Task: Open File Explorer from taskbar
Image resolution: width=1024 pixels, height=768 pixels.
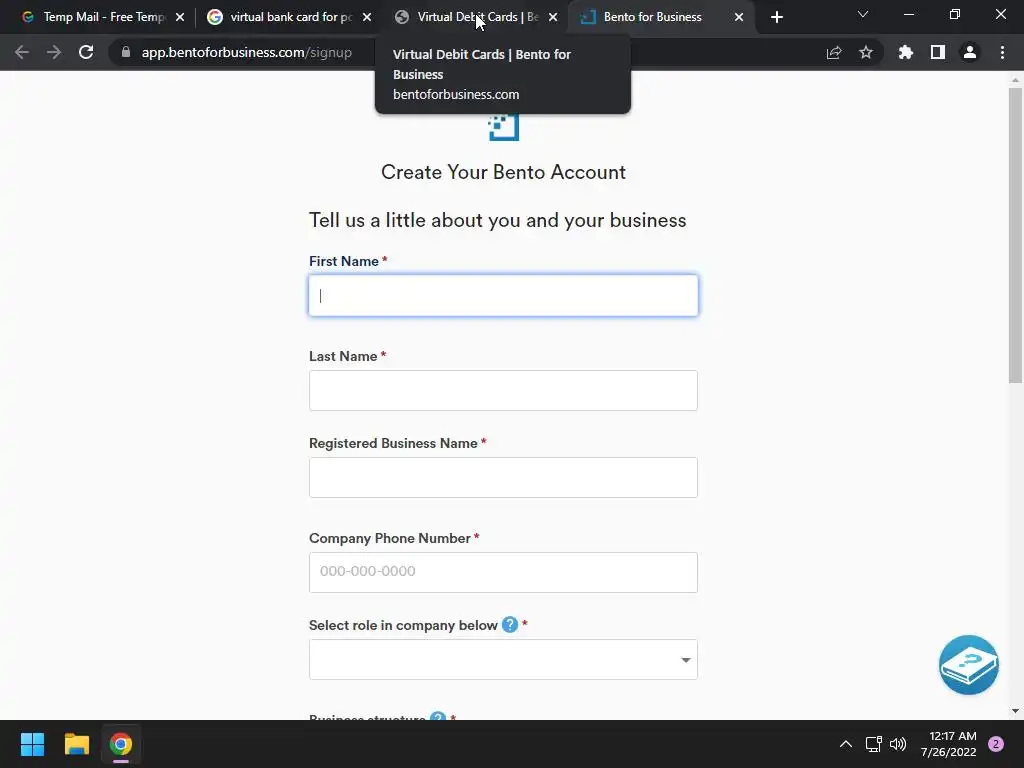Action: (x=76, y=744)
